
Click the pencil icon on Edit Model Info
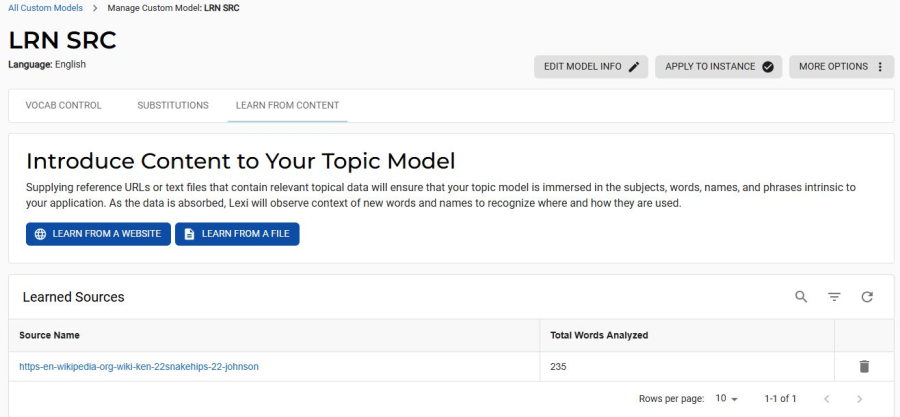point(634,67)
